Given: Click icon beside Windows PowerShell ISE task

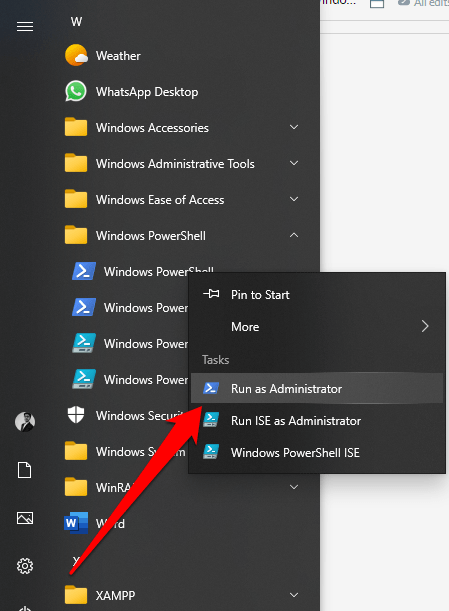Looking at the screenshot, I should click(x=211, y=452).
